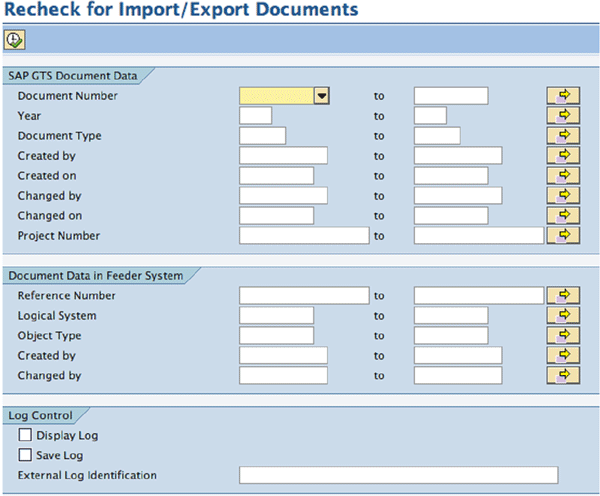
Task: Open multiple selection for Logical System
Action: pyautogui.click(x=563, y=315)
